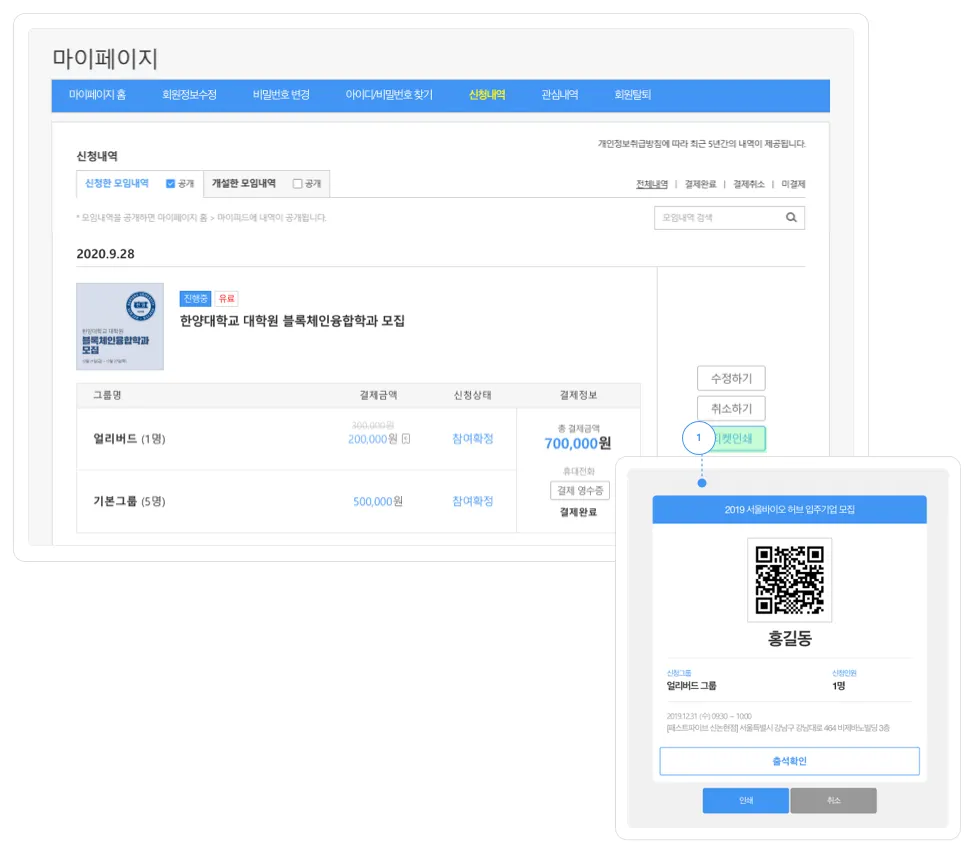
Task: Click the 700,000원 total amount
Action: pyautogui.click(x=578, y=444)
